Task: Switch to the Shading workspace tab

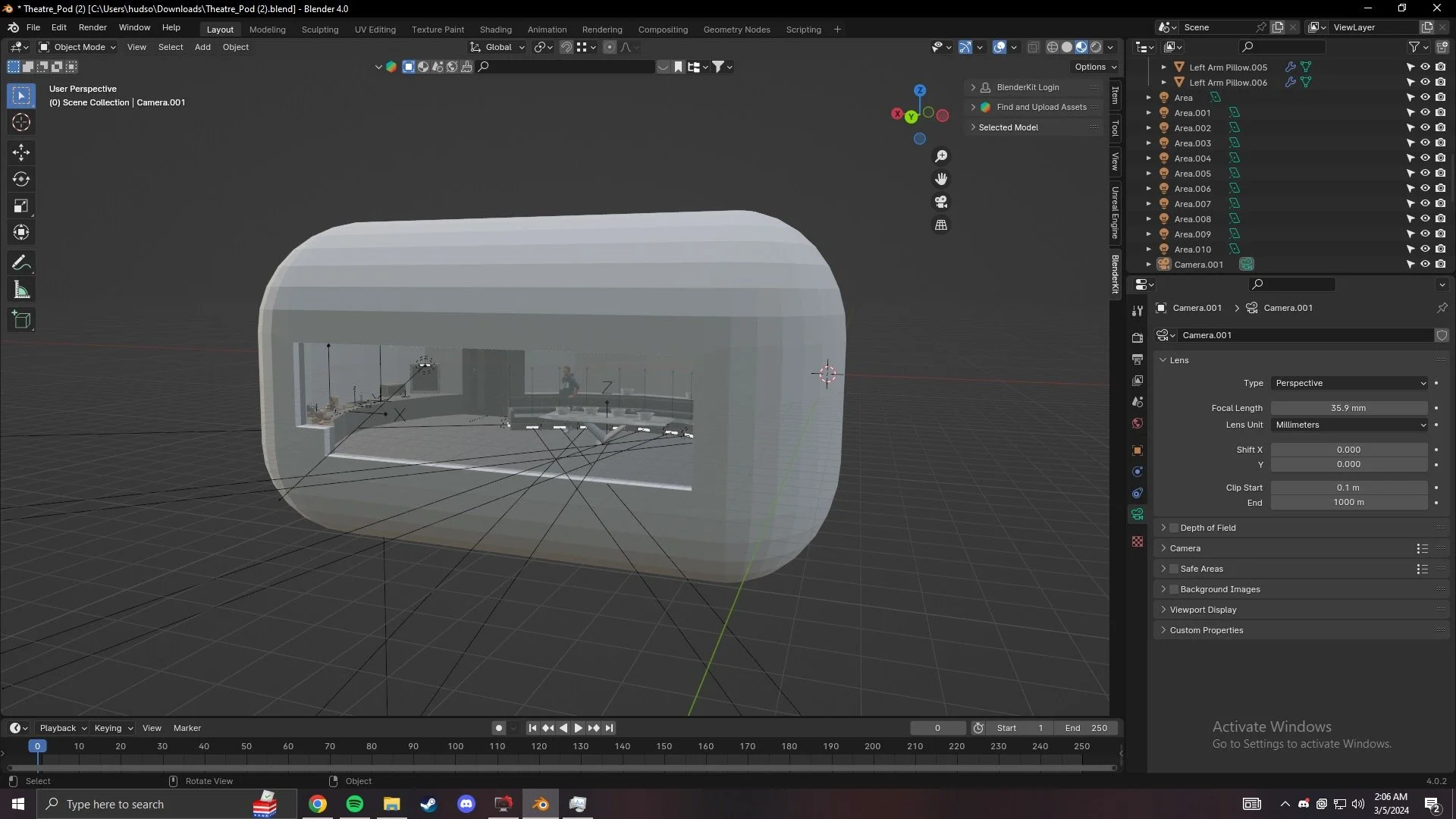Action: click(x=495, y=30)
